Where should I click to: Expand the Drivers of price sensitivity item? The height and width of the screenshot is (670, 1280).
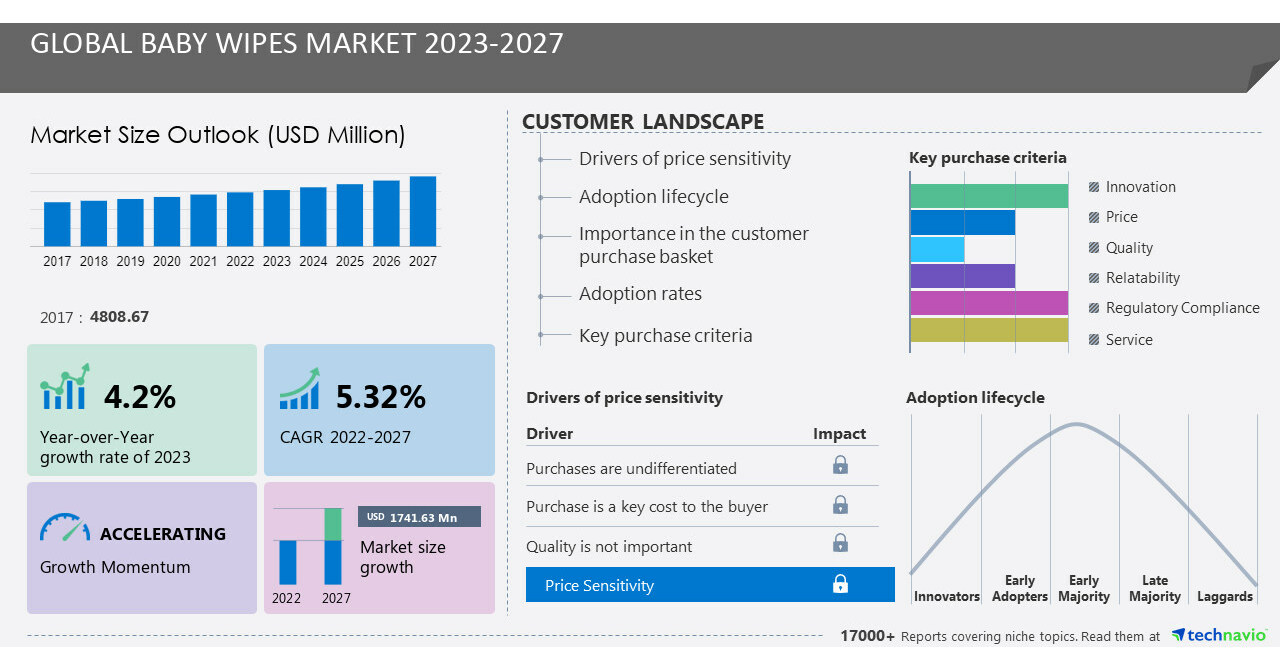(x=684, y=158)
